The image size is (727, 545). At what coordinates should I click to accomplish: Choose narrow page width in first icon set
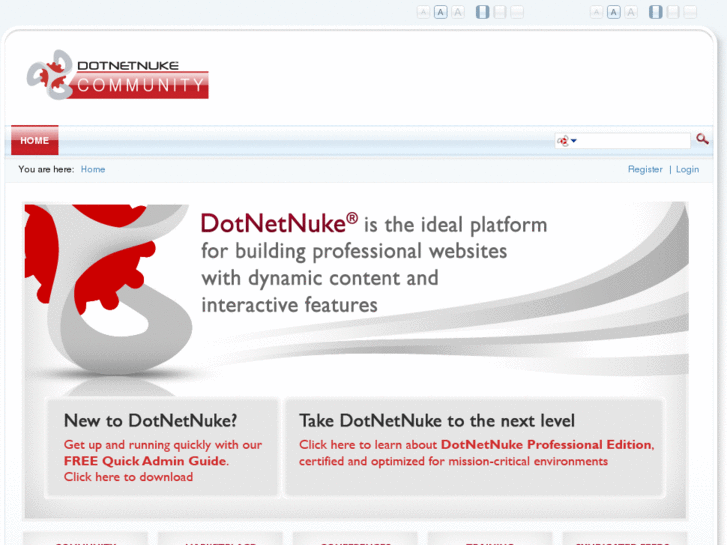click(483, 12)
